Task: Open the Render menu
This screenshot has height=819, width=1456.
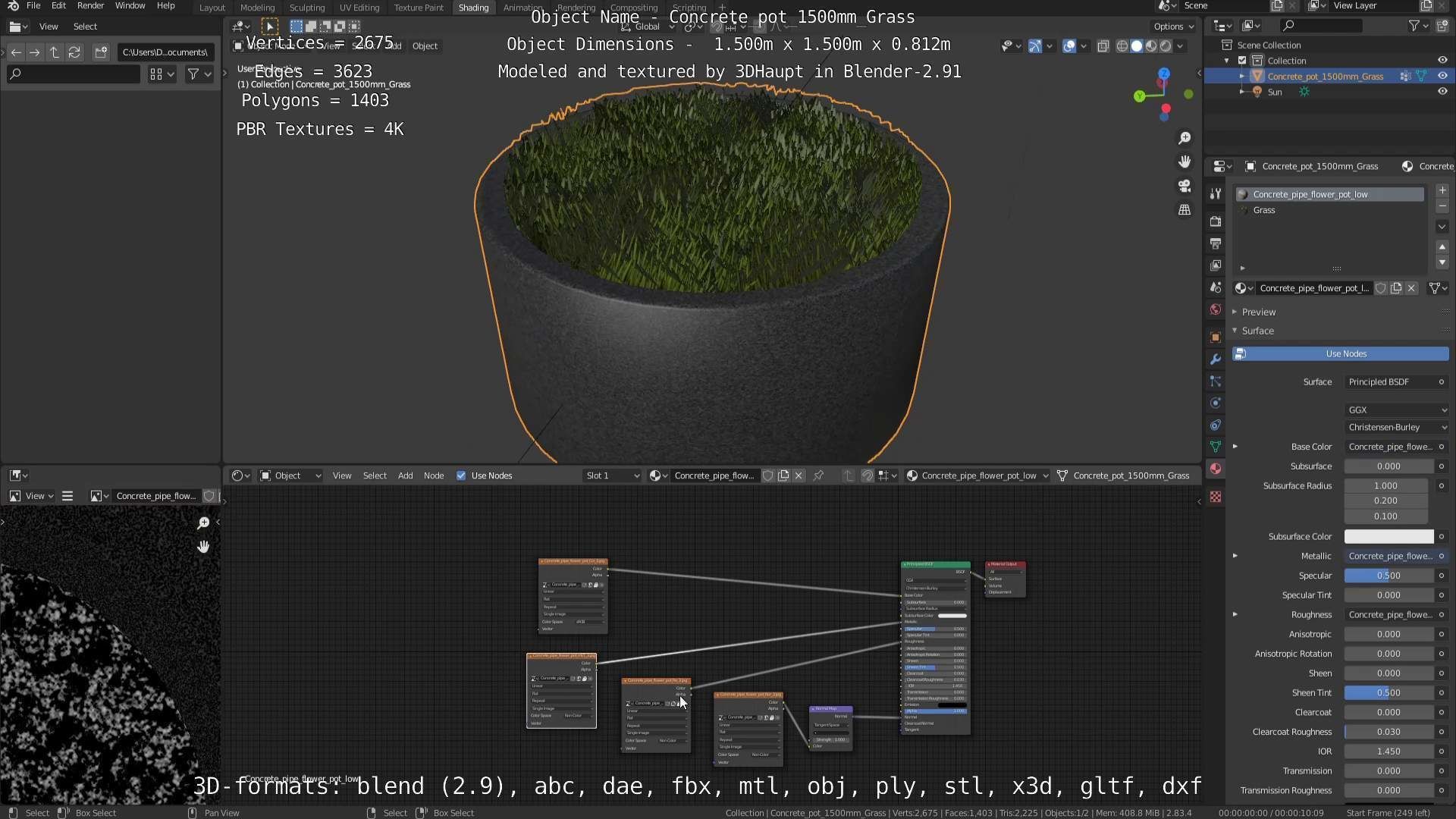Action: 90,6
